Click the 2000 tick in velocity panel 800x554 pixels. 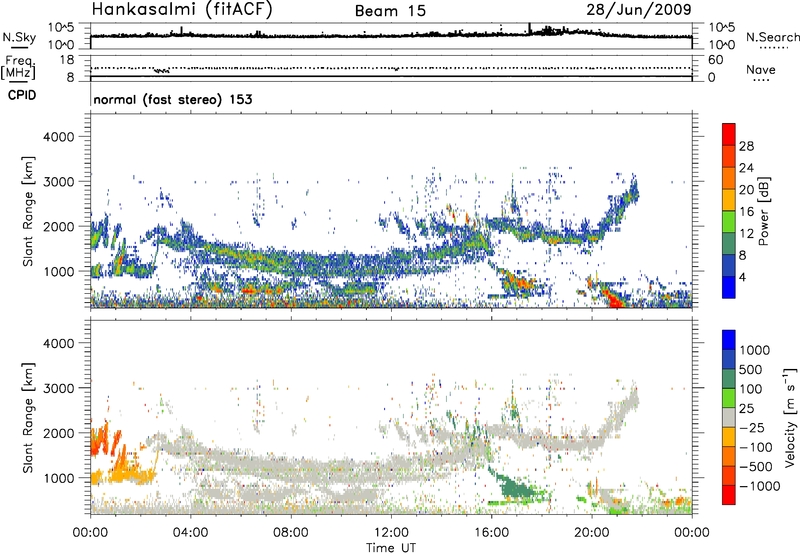tap(58, 433)
